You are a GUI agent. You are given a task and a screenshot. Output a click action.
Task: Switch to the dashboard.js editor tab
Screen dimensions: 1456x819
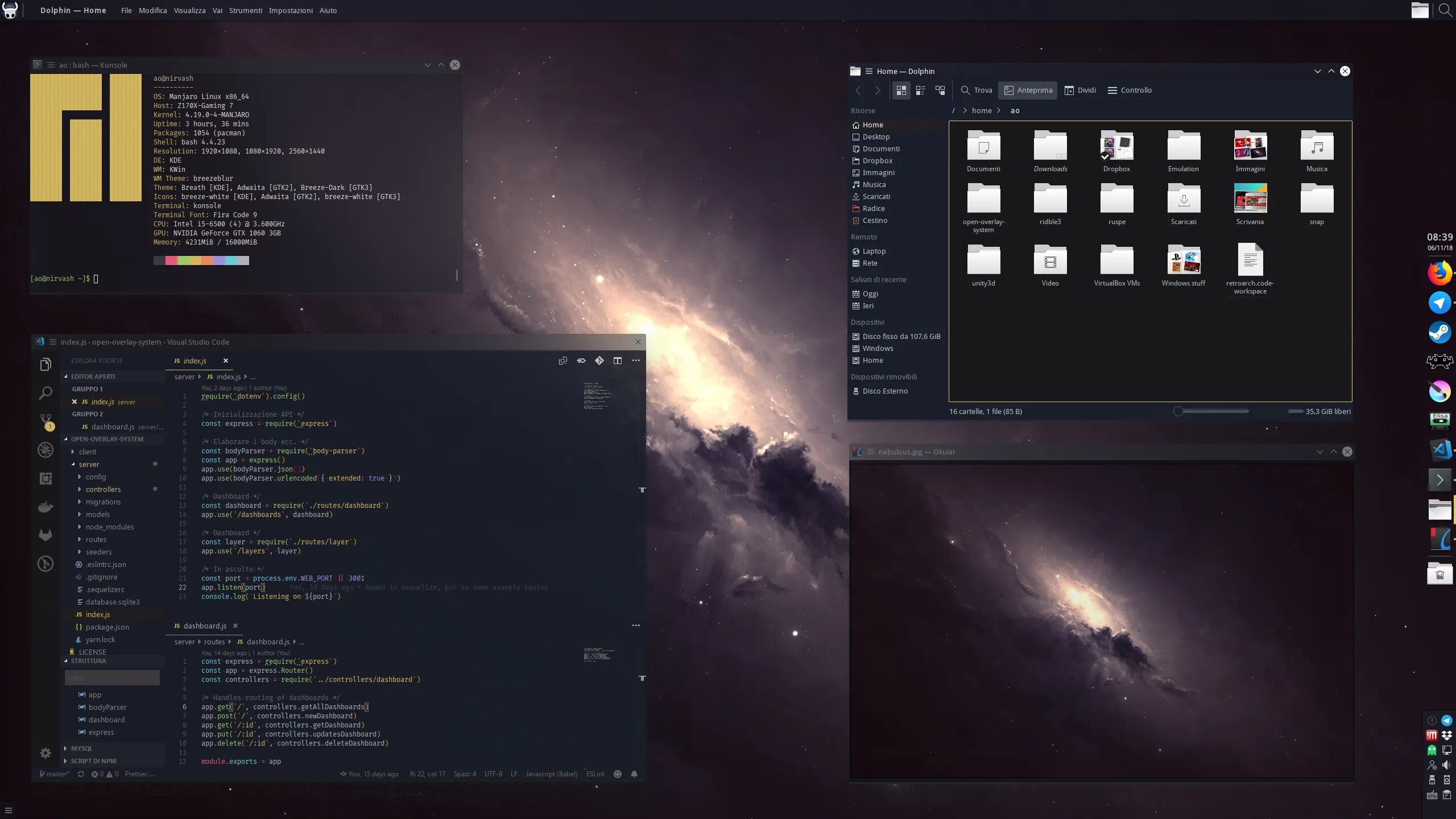[x=205, y=626]
